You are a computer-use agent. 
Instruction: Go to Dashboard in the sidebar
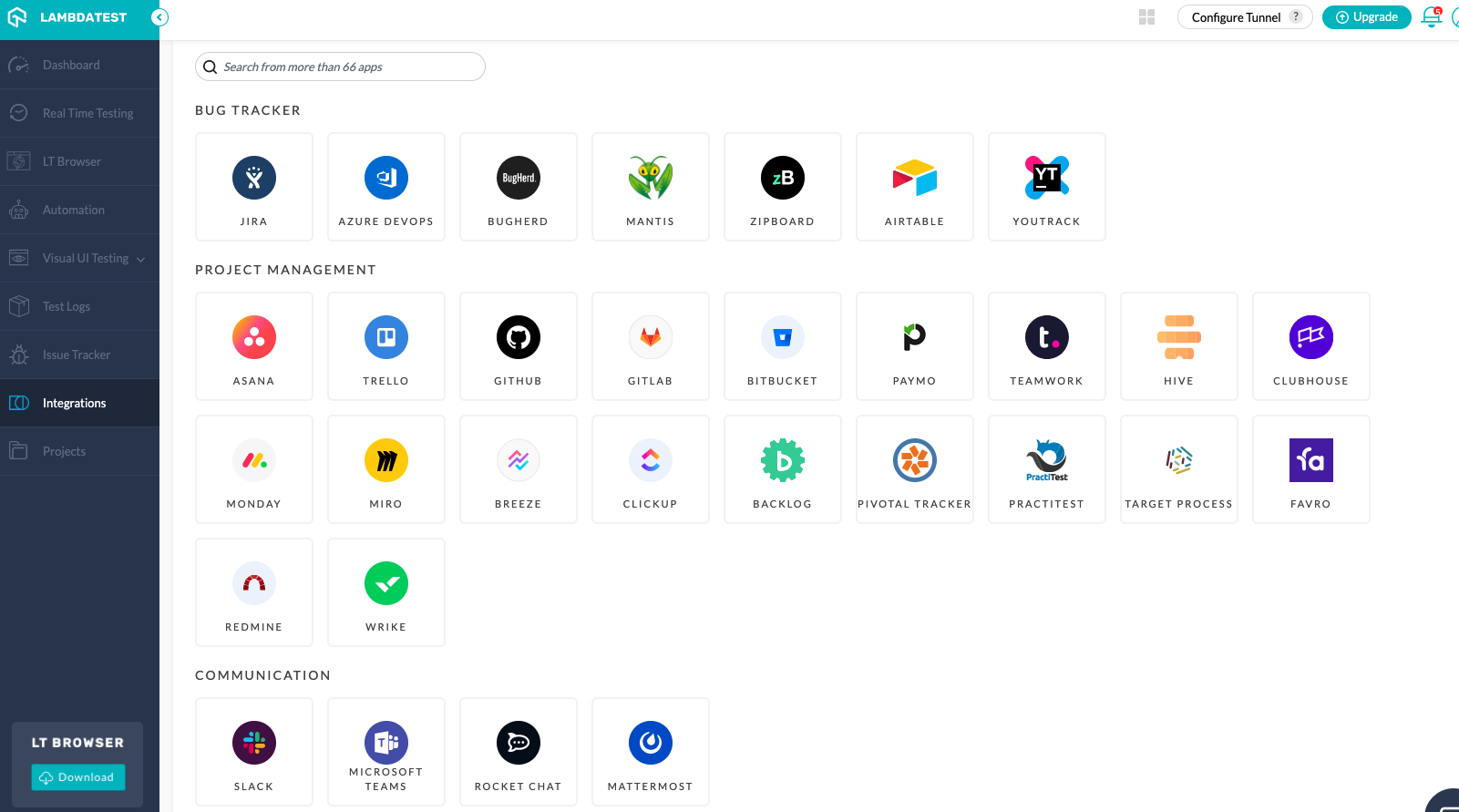click(79, 65)
